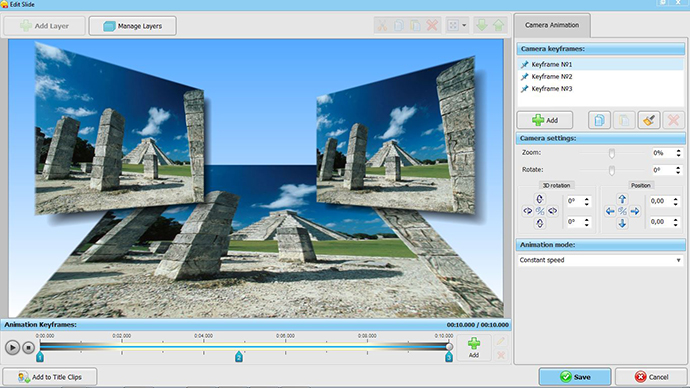Click the Cut scissors icon in toolbar
Viewport: 690px width, 388px height.
click(x=382, y=26)
